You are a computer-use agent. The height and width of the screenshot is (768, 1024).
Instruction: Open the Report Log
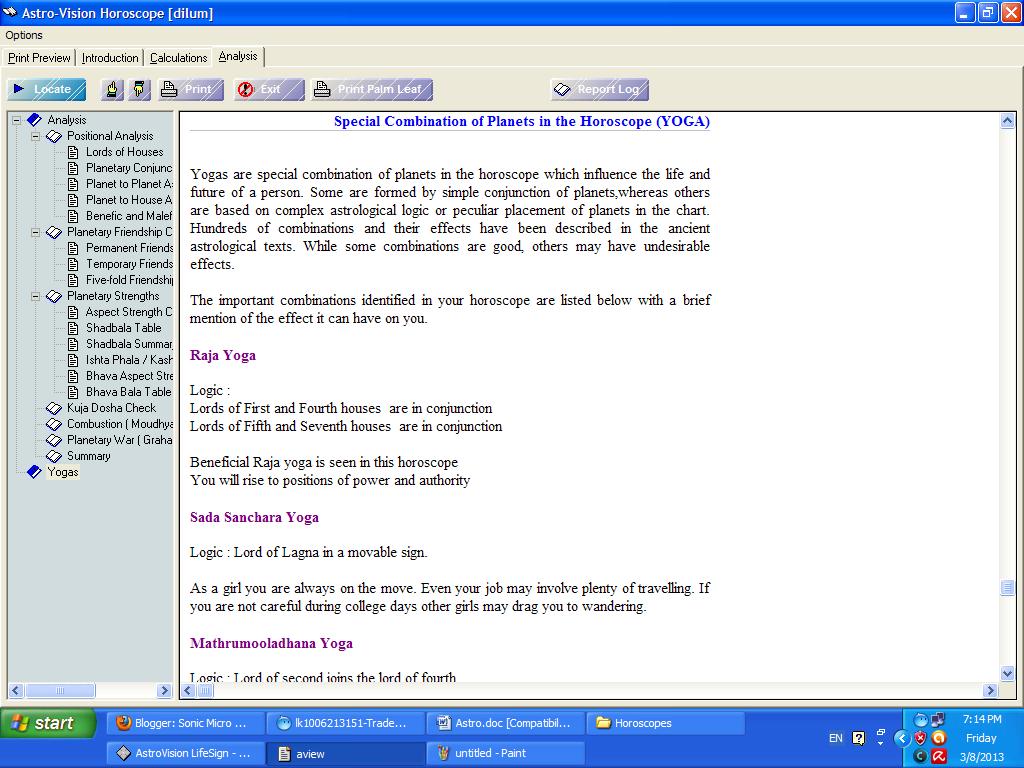click(600, 89)
